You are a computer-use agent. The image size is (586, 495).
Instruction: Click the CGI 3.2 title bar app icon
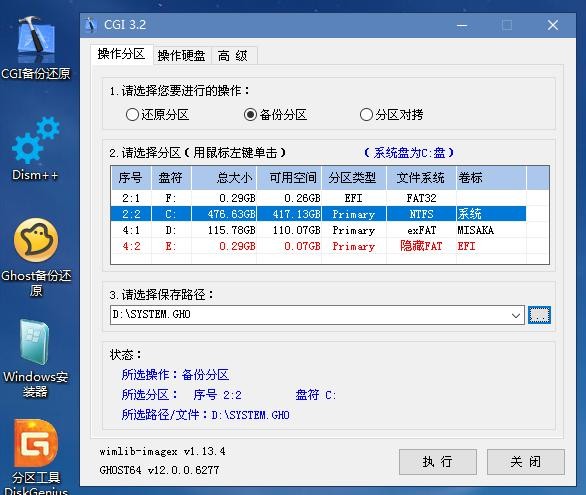tap(90, 25)
